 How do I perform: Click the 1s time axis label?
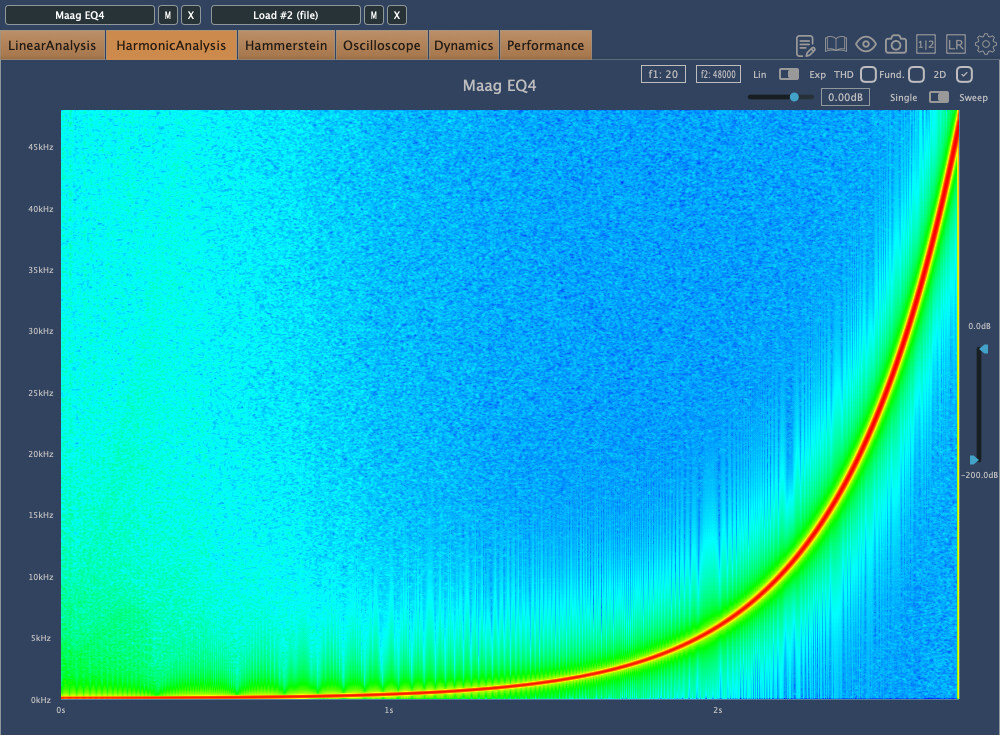pos(388,709)
